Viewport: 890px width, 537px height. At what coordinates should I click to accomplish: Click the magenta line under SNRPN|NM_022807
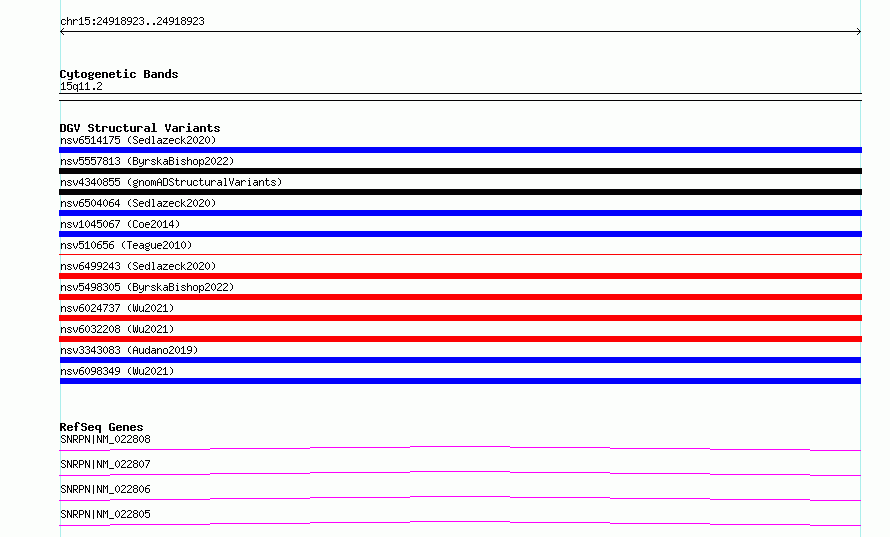[460, 473]
